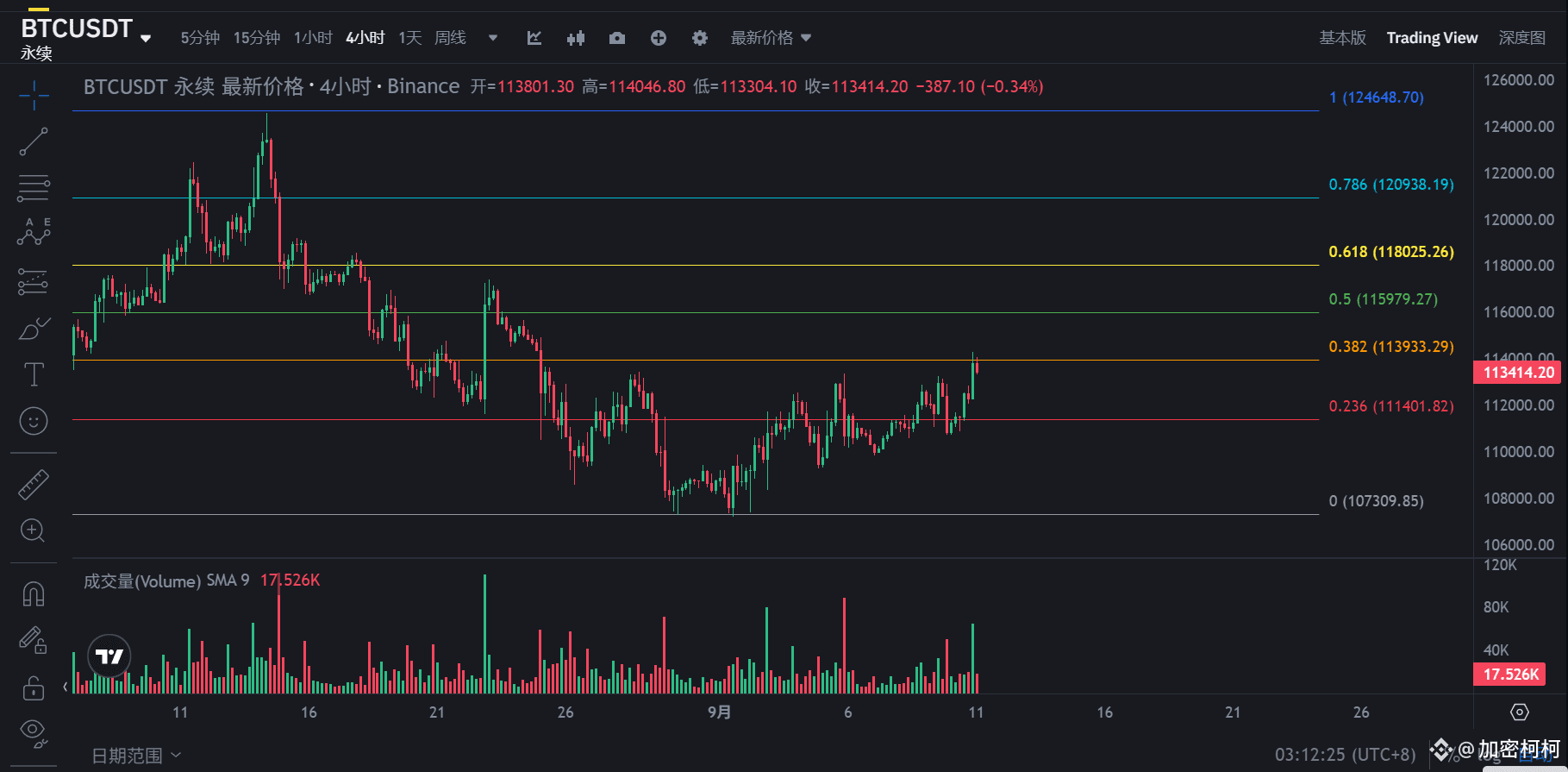Open the Fibonacci retracement tool
1568x772 pixels.
pos(34,188)
